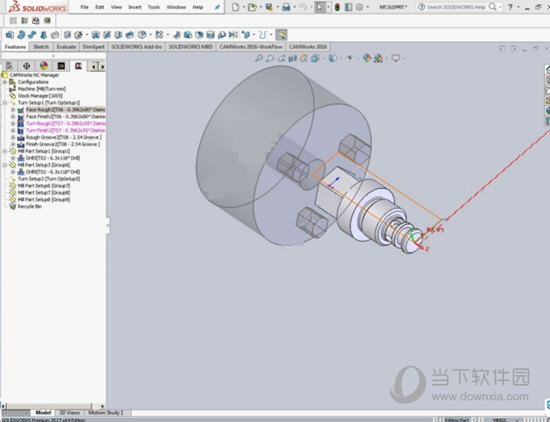Switch to the CAMWorks 2016-WorkFlow tab
Image resolution: width=550 pixels, height=422 pixels.
pos(251,47)
